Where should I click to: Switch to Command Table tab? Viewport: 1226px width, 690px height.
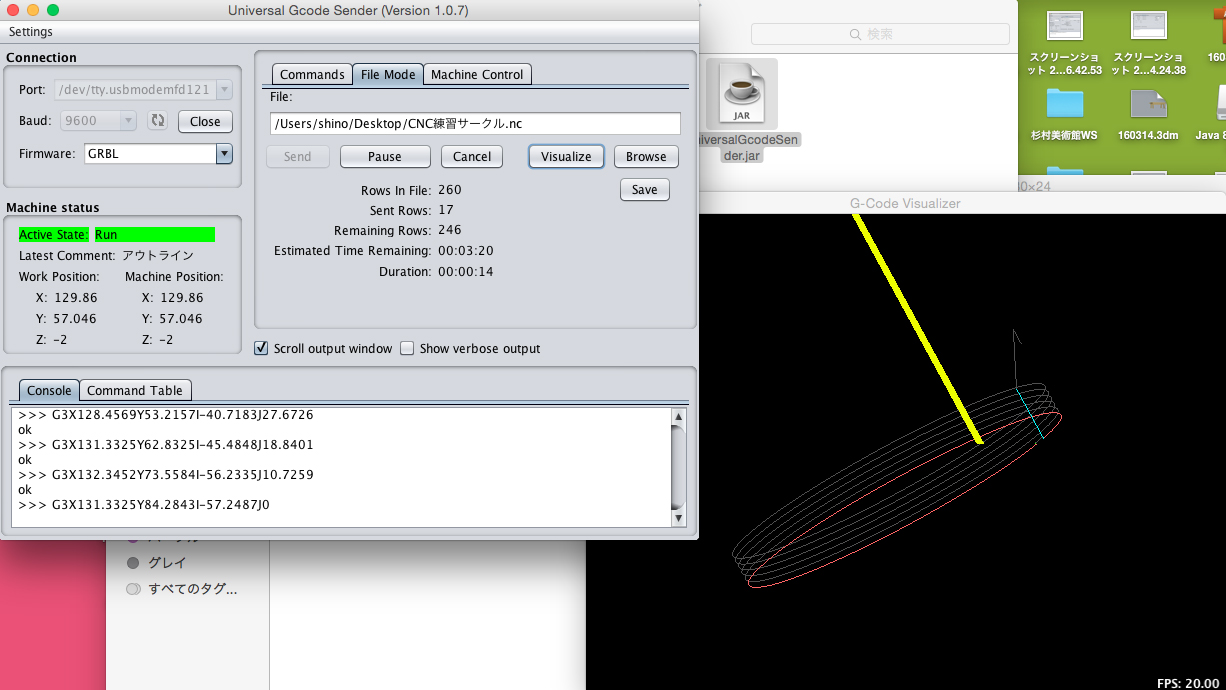135,390
